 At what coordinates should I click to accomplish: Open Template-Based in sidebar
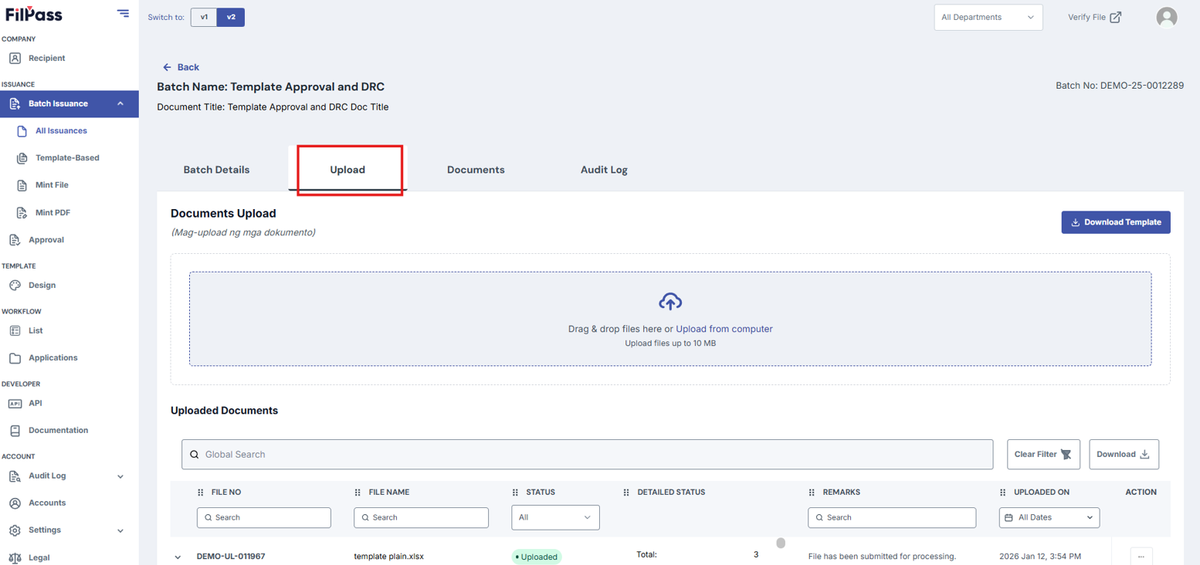click(x=67, y=158)
